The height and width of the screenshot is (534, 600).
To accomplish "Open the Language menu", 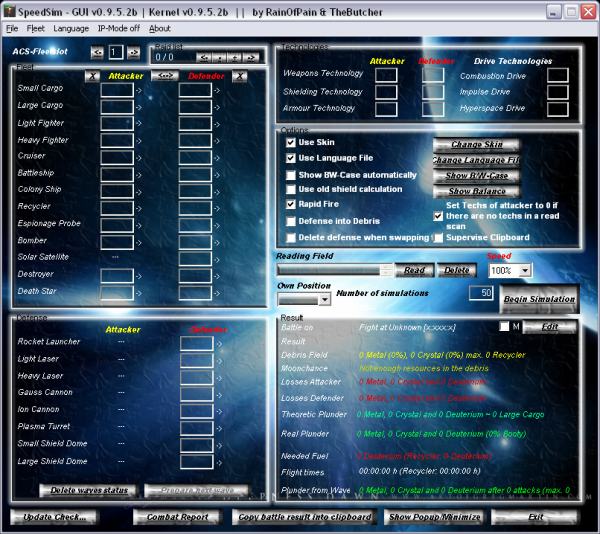I will 71,29.
